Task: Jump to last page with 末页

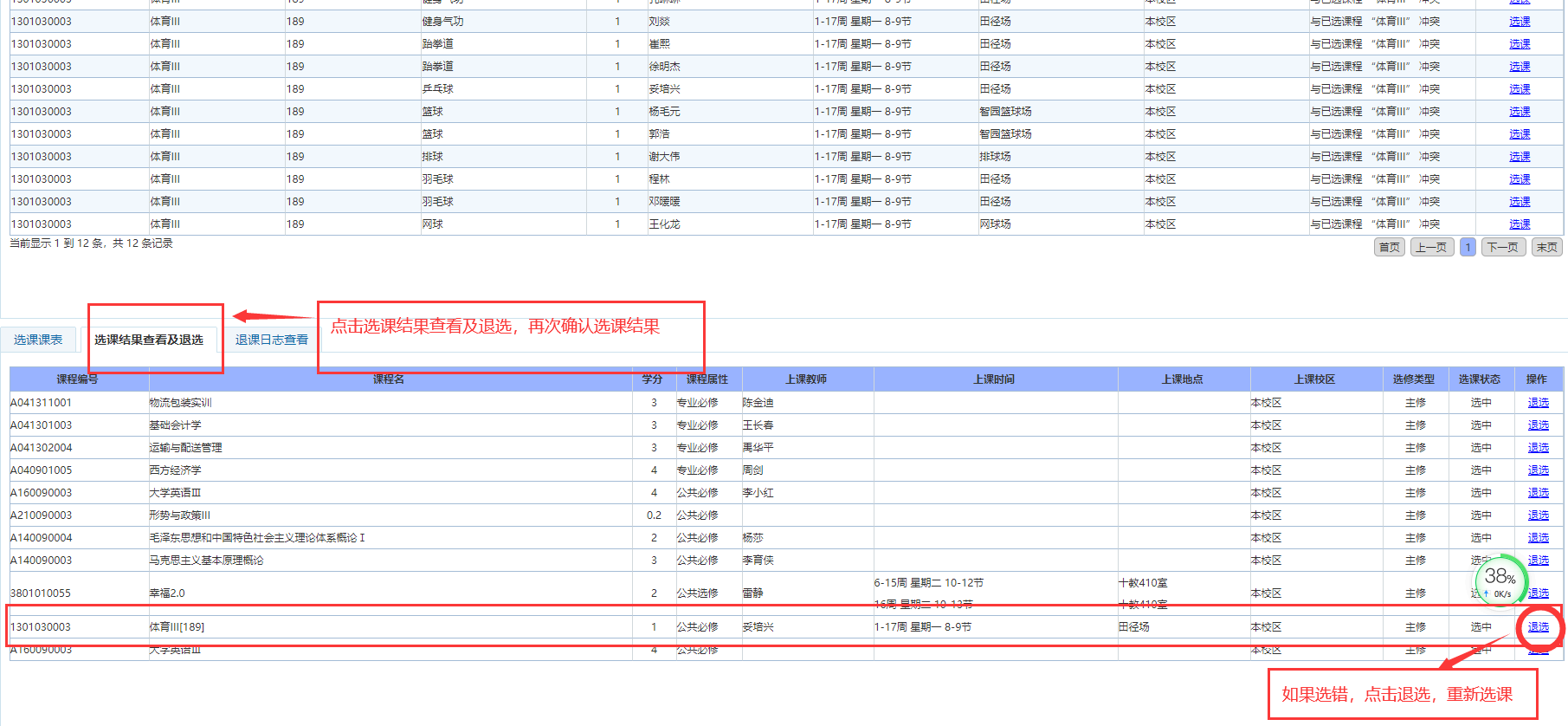Action: (1546, 248)
